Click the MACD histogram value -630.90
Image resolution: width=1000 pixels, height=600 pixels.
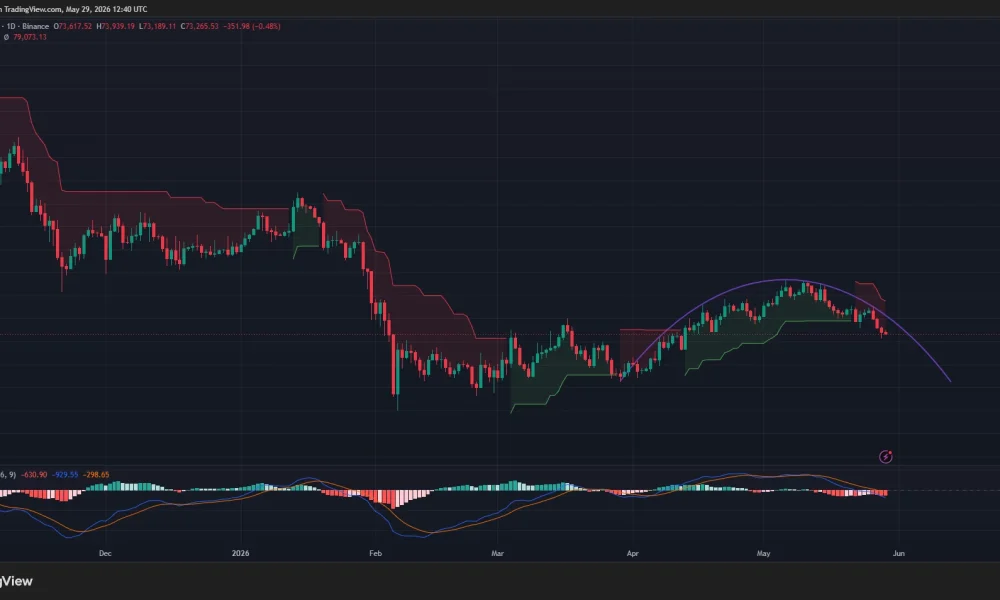click(34, 474)
